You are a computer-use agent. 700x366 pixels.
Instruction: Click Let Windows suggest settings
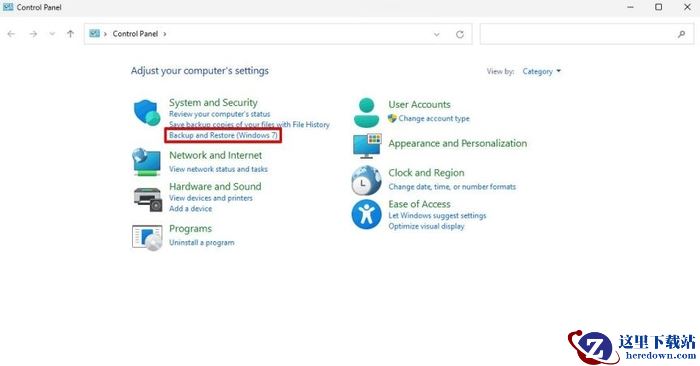(x=438, y=216)
